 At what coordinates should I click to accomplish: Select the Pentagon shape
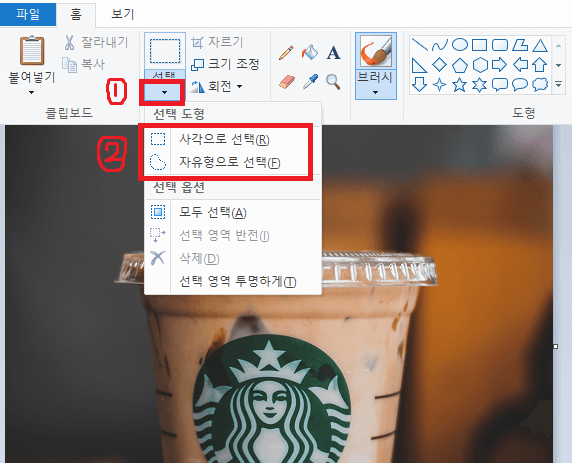click(460, 65)
